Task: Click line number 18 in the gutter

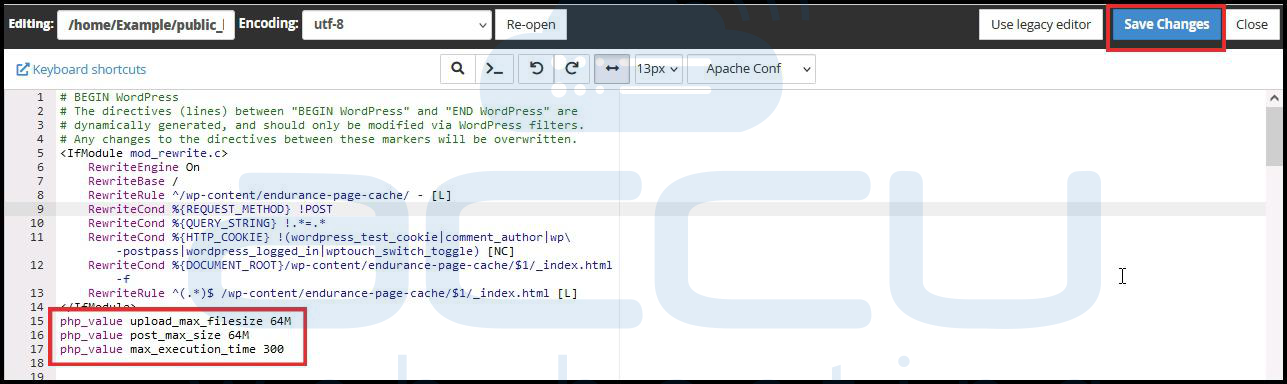Action: pos(37,363)
